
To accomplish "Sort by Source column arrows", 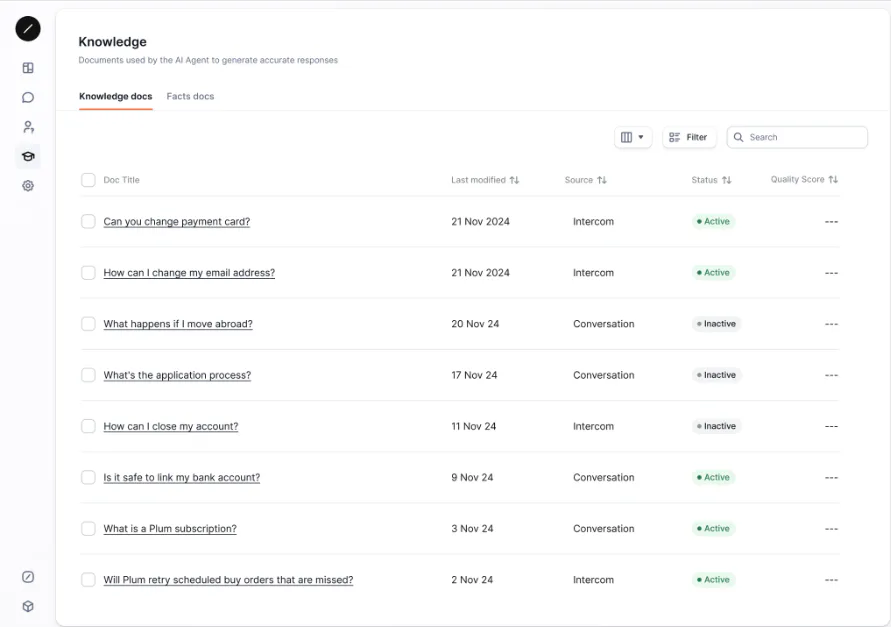I will [x=602, y=180].
